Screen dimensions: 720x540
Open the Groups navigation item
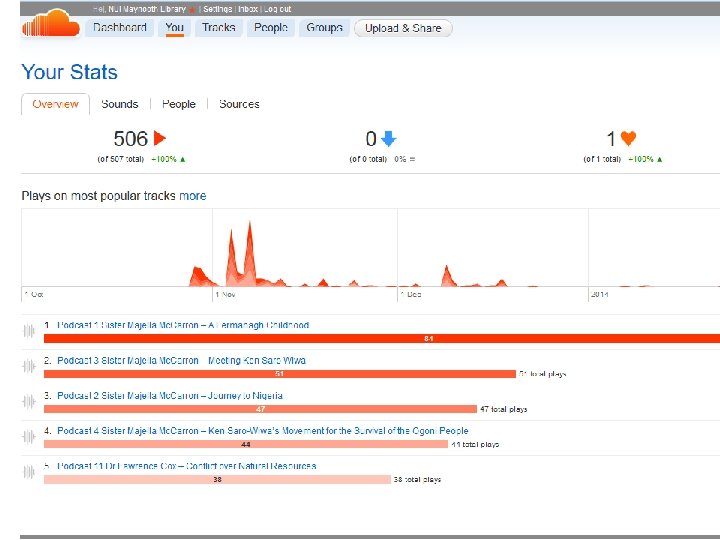click(324, 28)
